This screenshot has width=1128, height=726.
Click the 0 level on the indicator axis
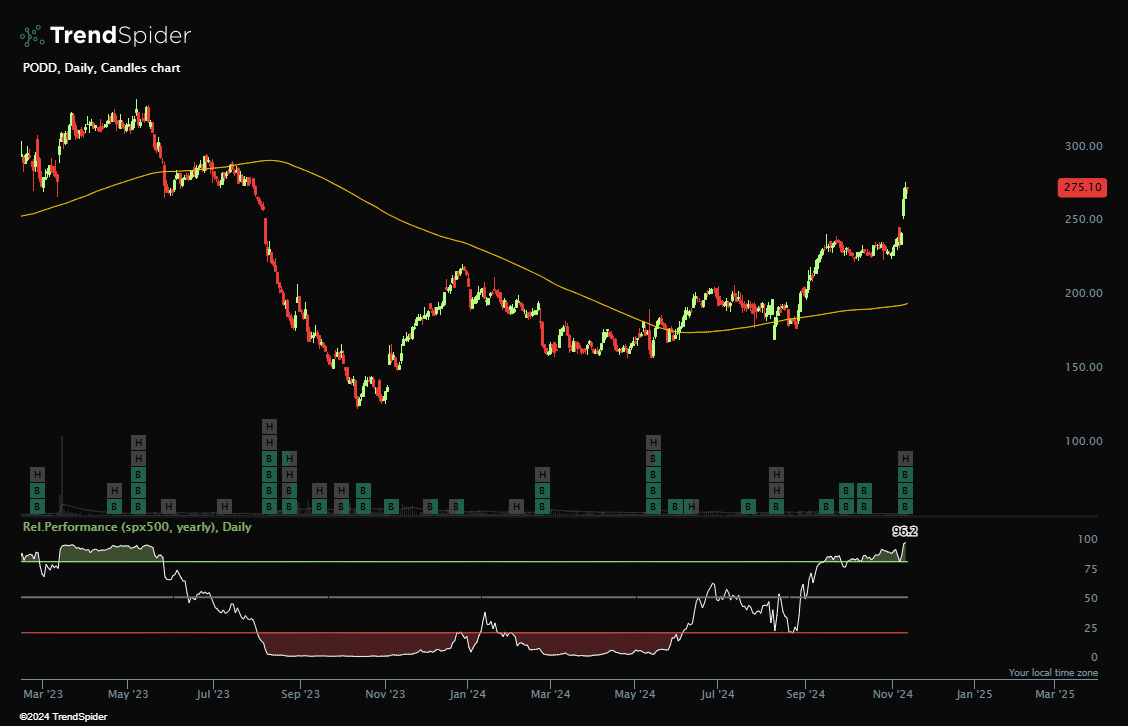[1094, 657]
